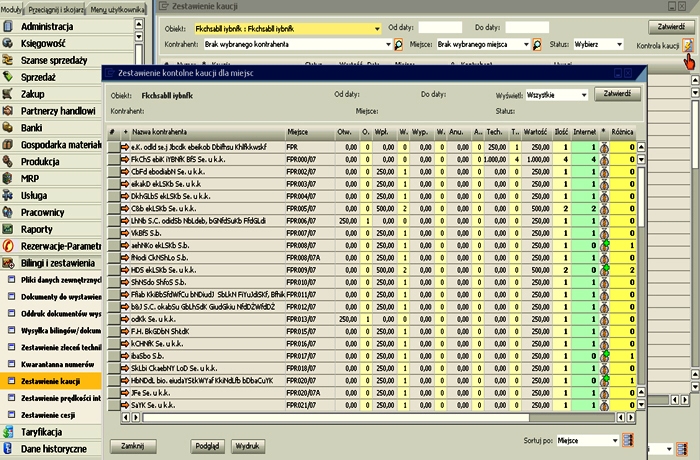Select Zestawienie kaucji menu item
700x460 pixels.
[50, 381]
